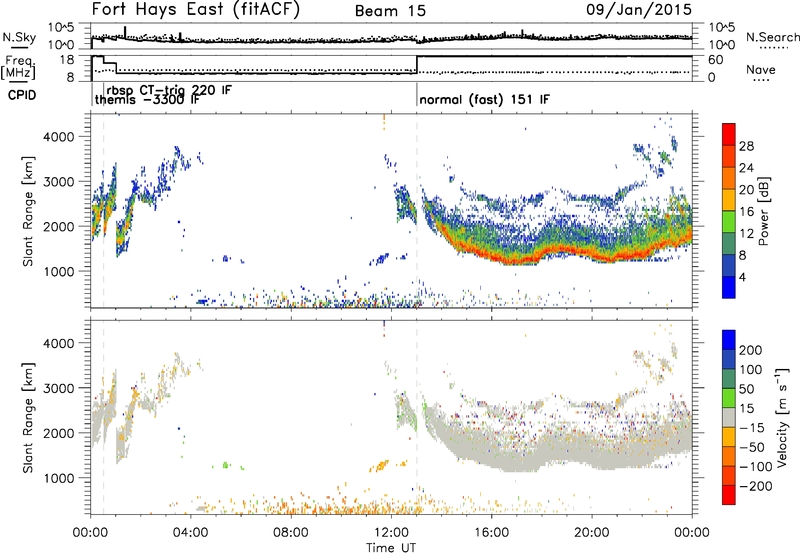Click the 'Beam 15' label
This screenshot has width=800, height=554.
[390, 11]
